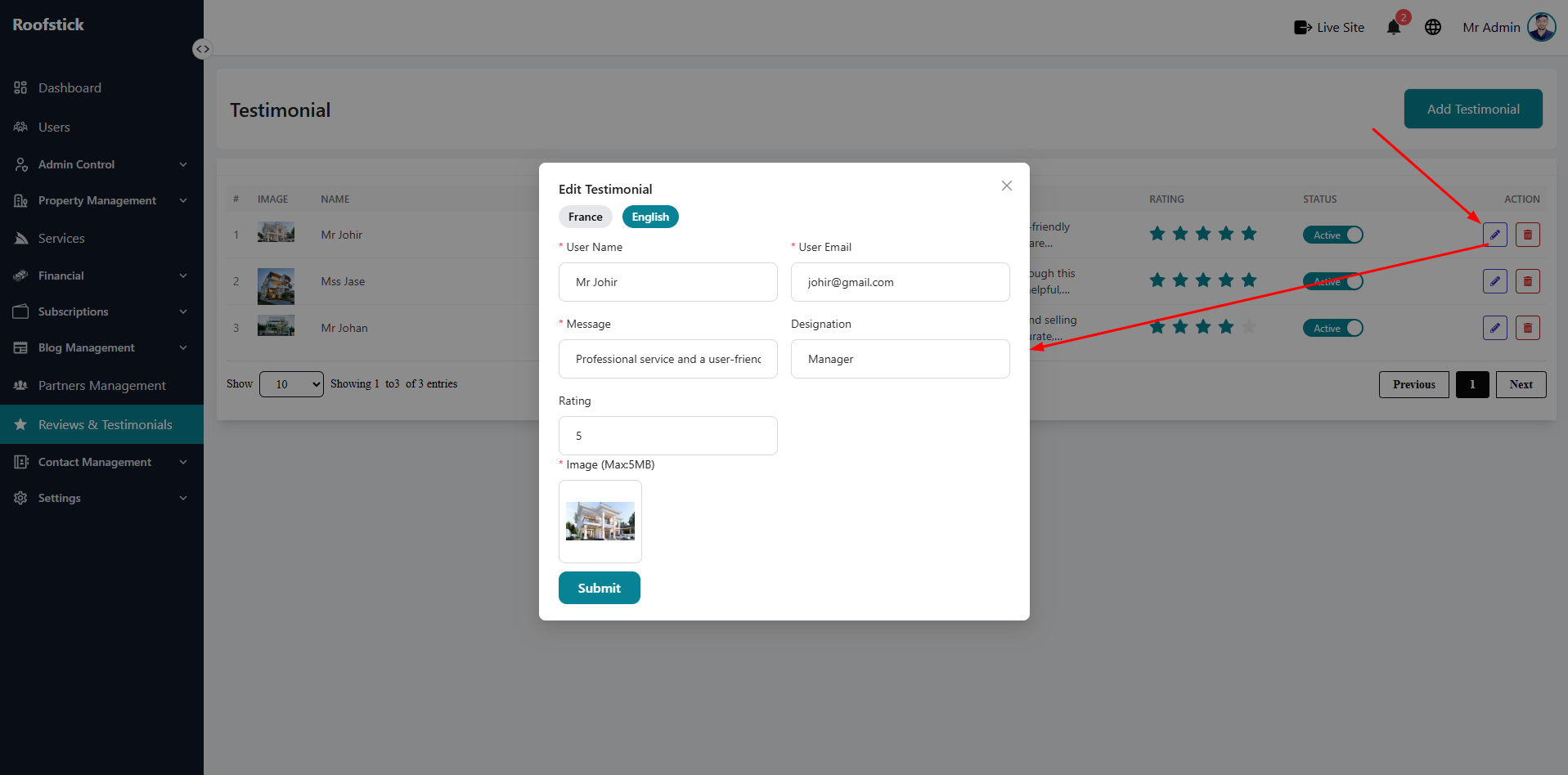This screenshot has width=1568, height=775.
Task: Go to the Next page
Action: (1521, 384)
